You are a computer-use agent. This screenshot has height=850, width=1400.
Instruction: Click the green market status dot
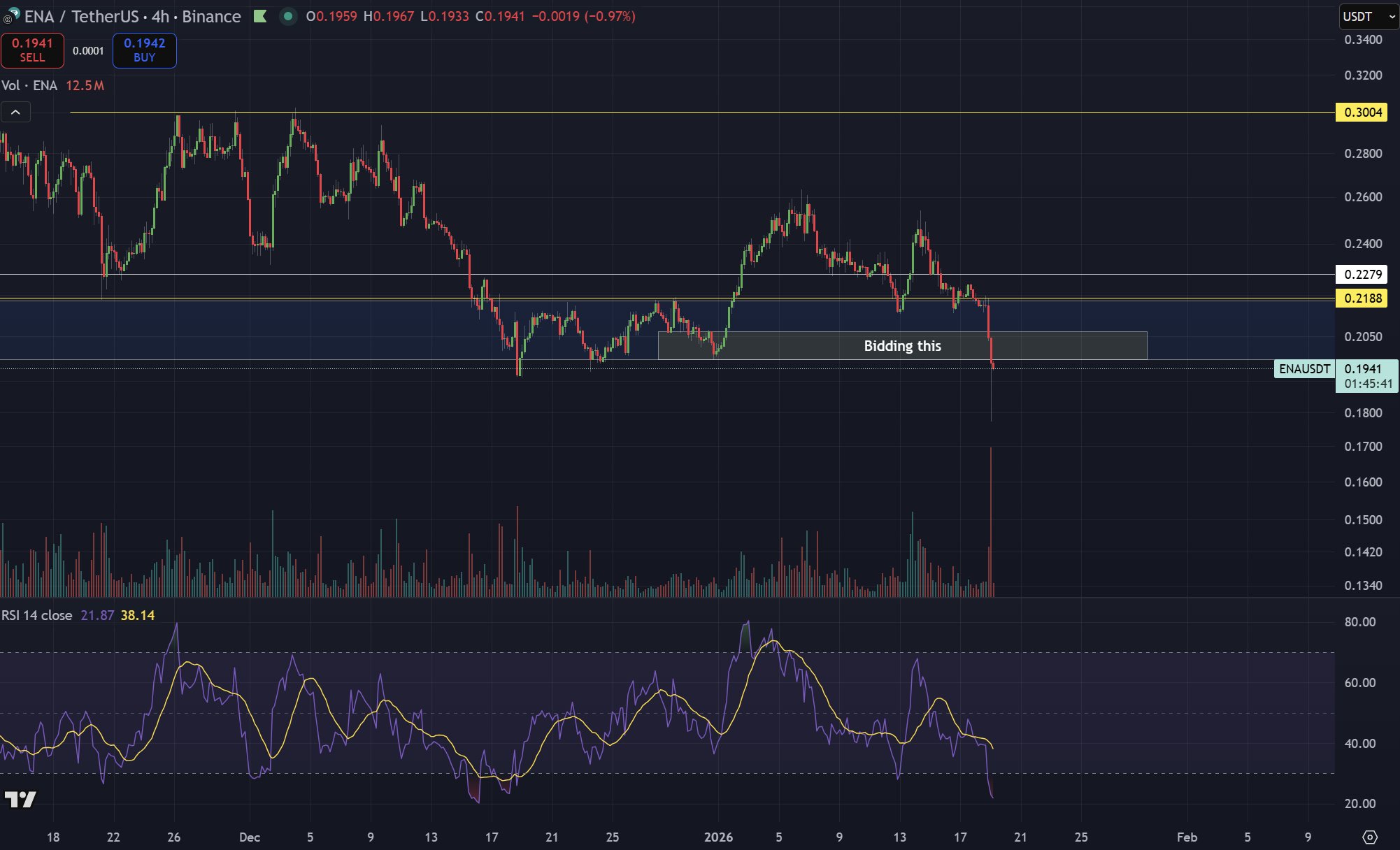pos(287,16)
